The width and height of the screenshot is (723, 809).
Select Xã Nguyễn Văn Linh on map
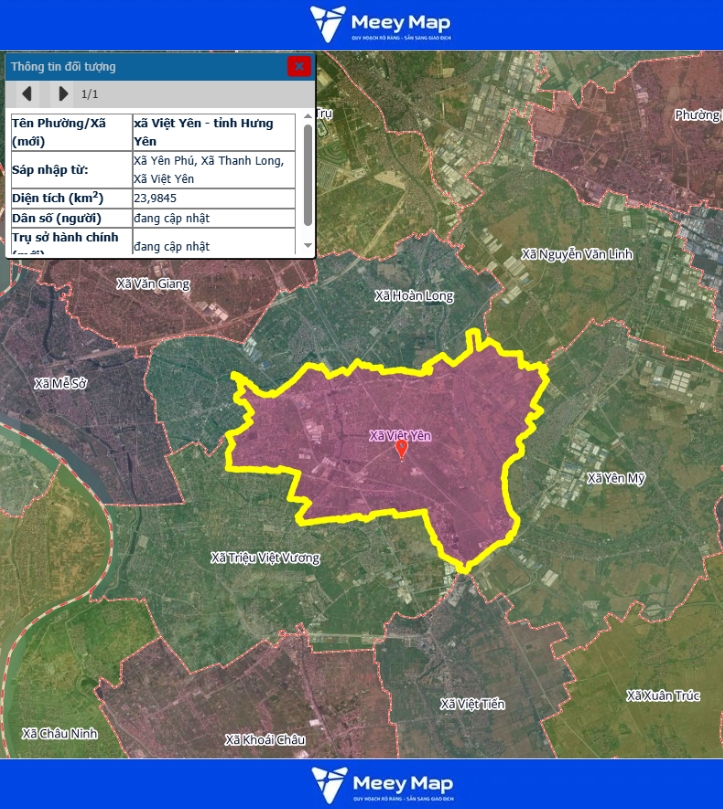(577, 255)
